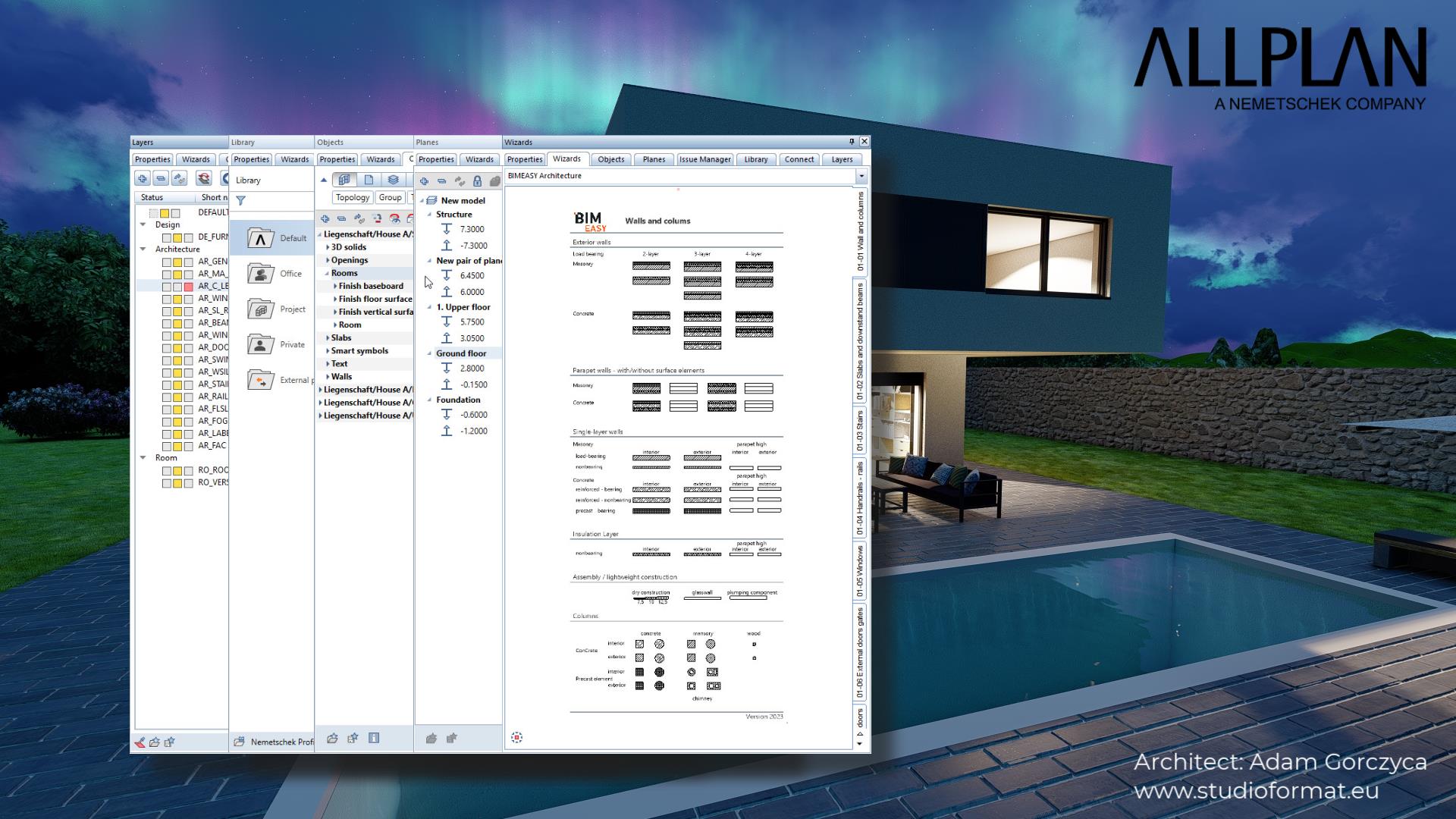
Task: Click the info icon at Objects bottom
Action: 374,738
